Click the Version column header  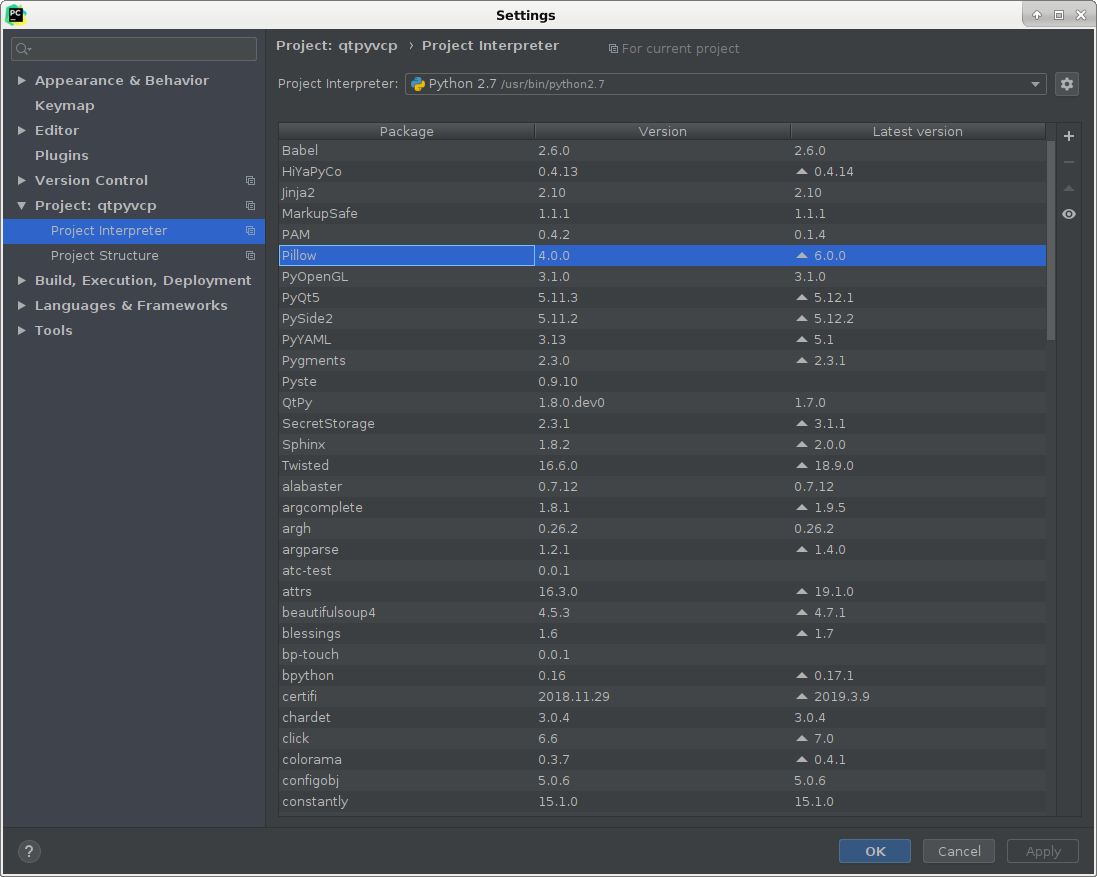coord(663,131)
